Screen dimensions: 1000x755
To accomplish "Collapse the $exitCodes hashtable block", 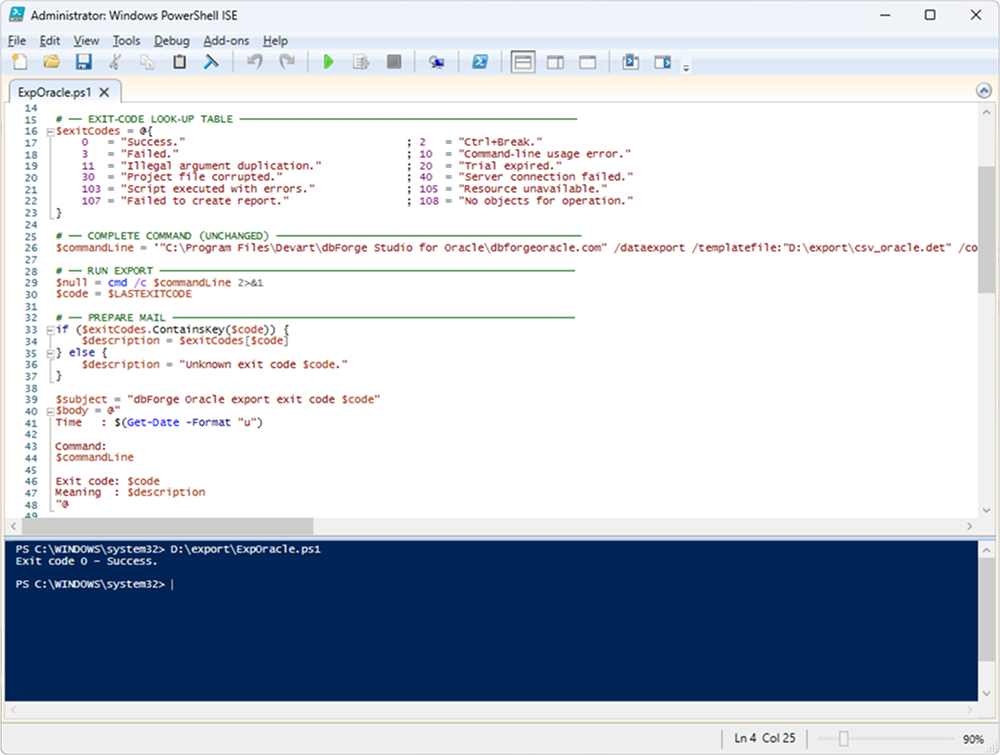I will coord(49,131).
